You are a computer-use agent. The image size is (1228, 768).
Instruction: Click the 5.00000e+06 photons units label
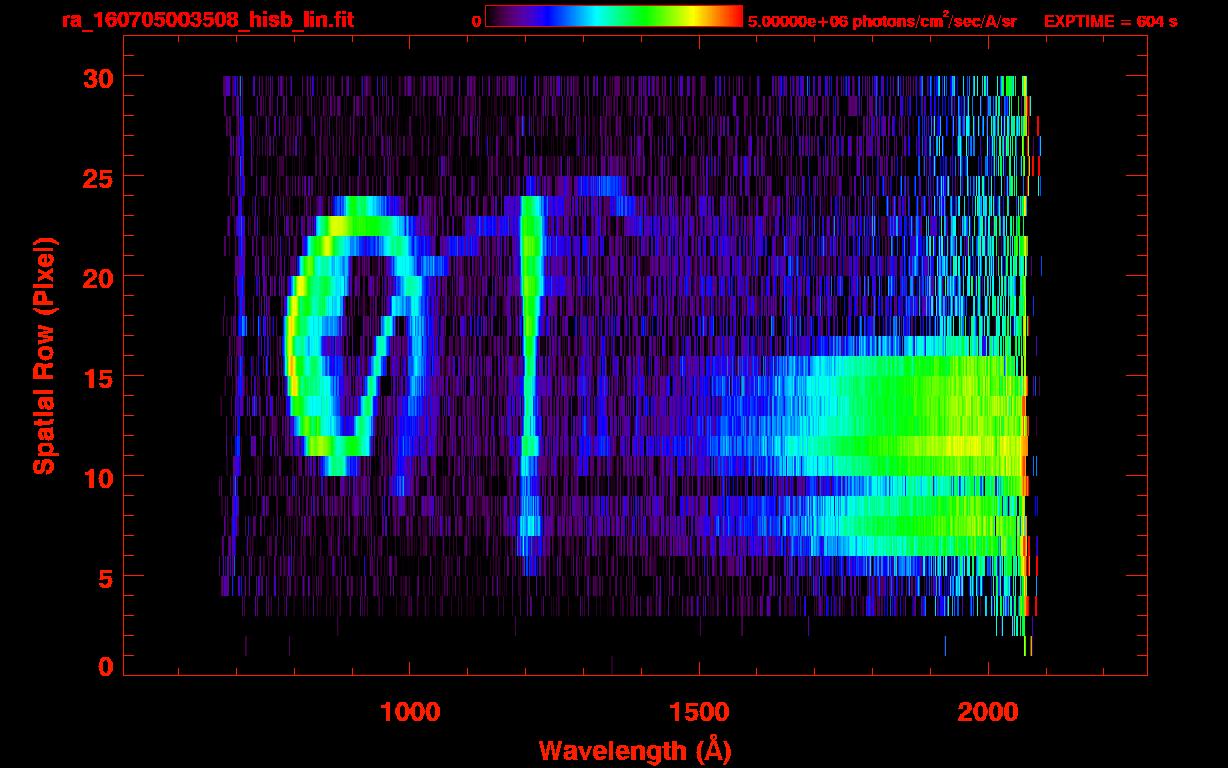[x=882, y=20]
